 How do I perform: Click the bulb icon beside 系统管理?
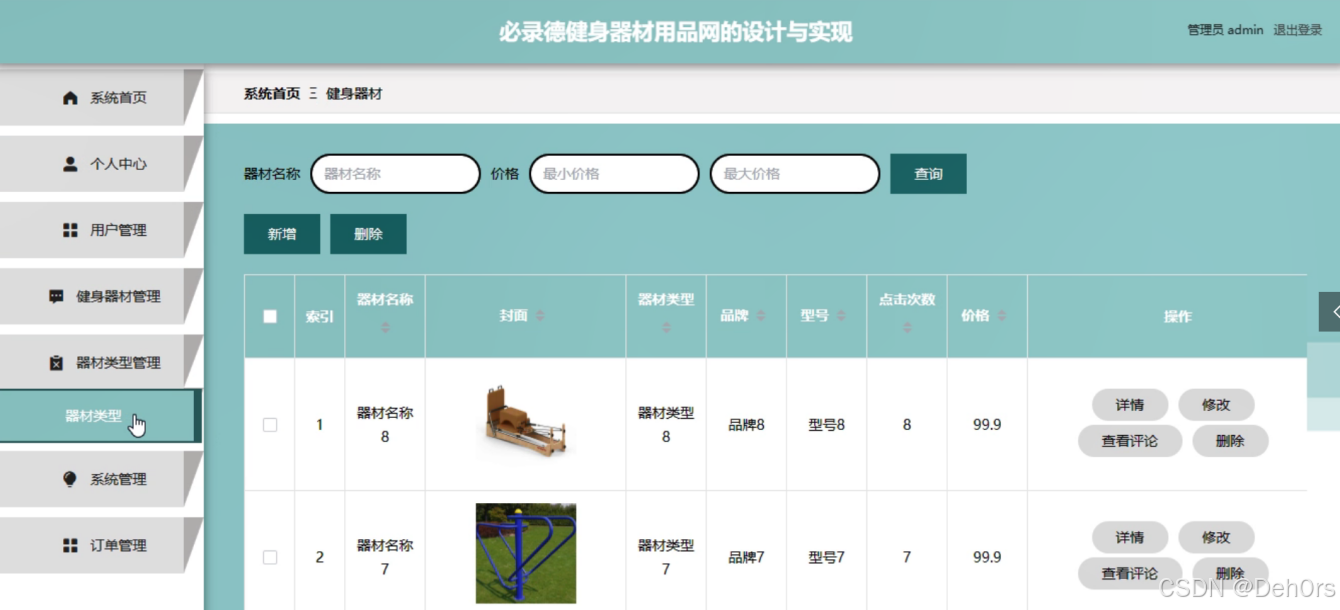click(x=70, y=479)
